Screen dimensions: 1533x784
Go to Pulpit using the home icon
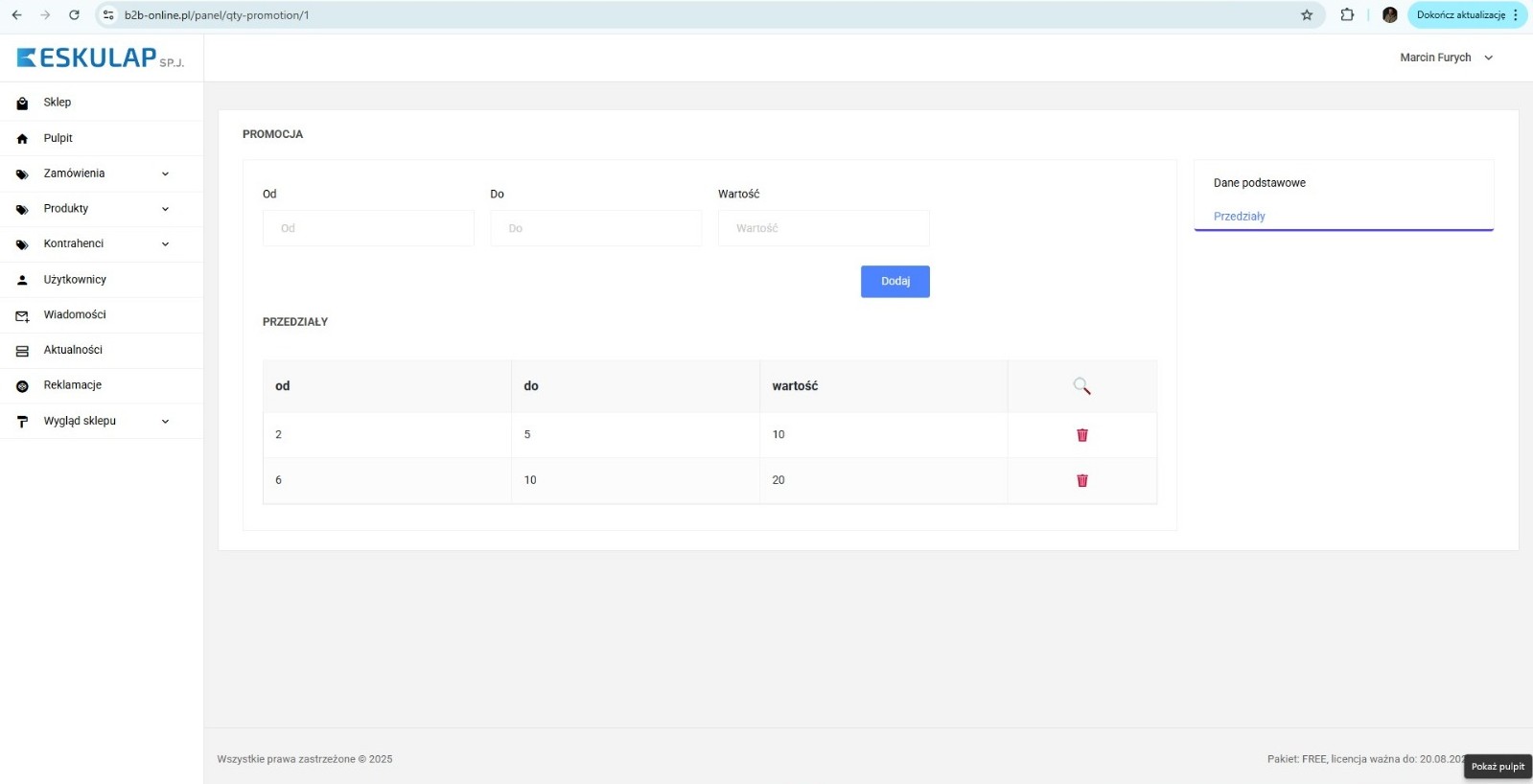(x=22, y=139)
